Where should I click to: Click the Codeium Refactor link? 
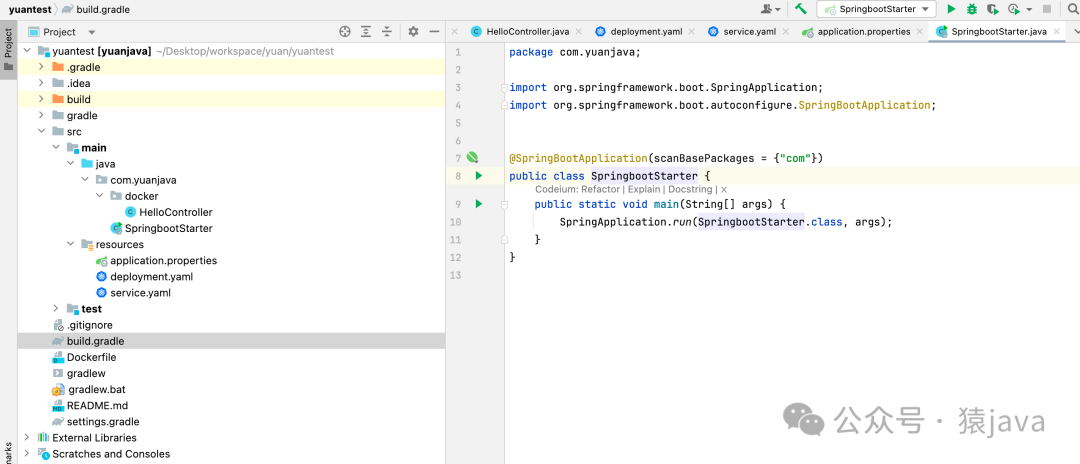tap(600, 189)
